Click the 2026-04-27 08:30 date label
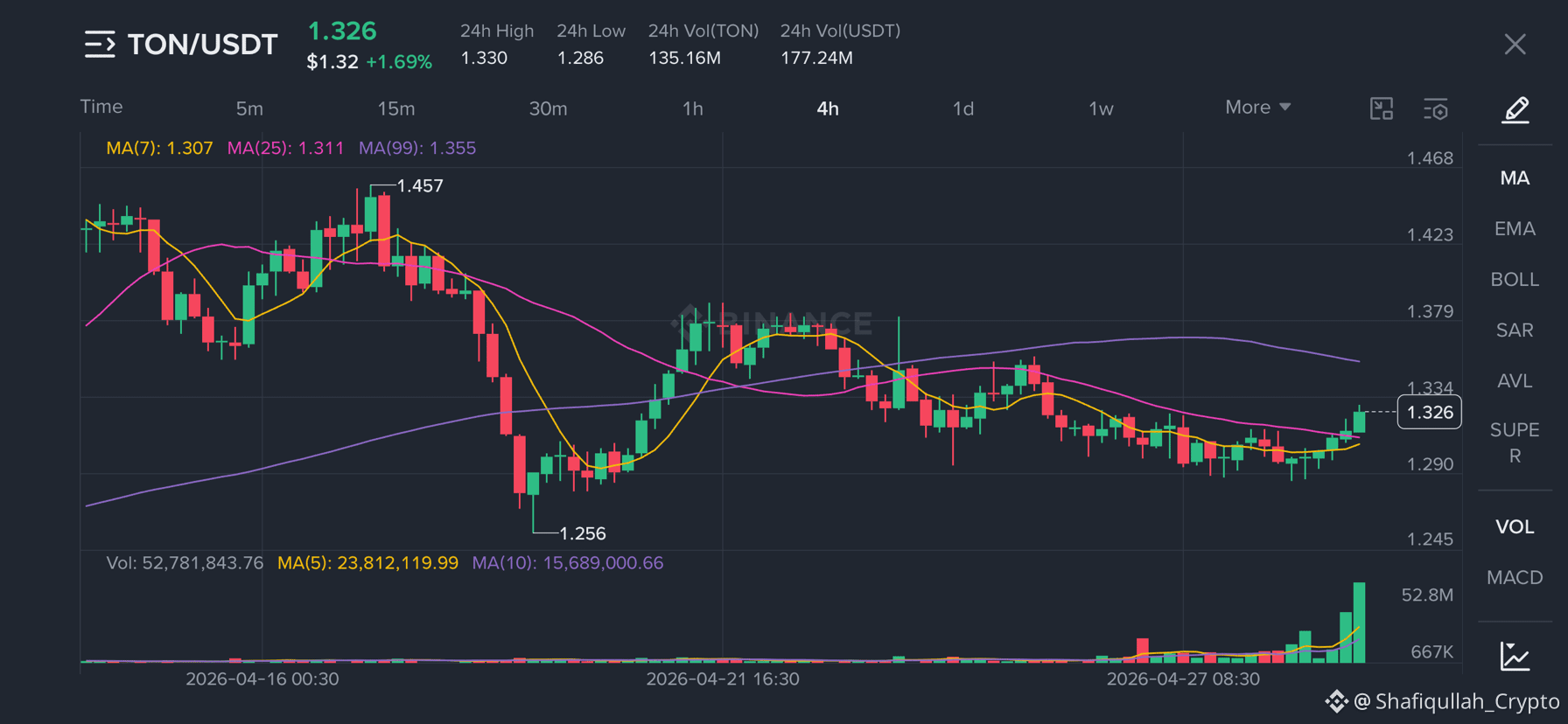This screenshot has height=724, width=1568. 1183,679
